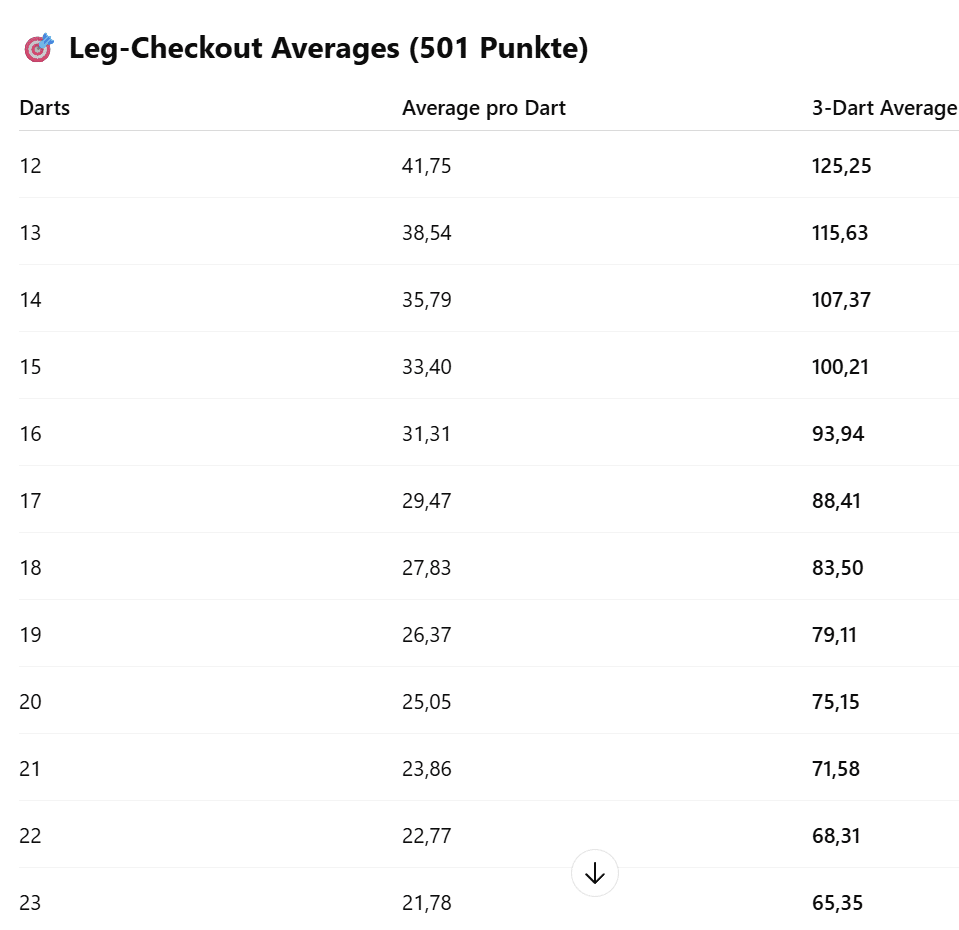This screenshot has height=930, width=959.
Task: Select the "Average pro Dart" column header
Action: pos(484,108)
